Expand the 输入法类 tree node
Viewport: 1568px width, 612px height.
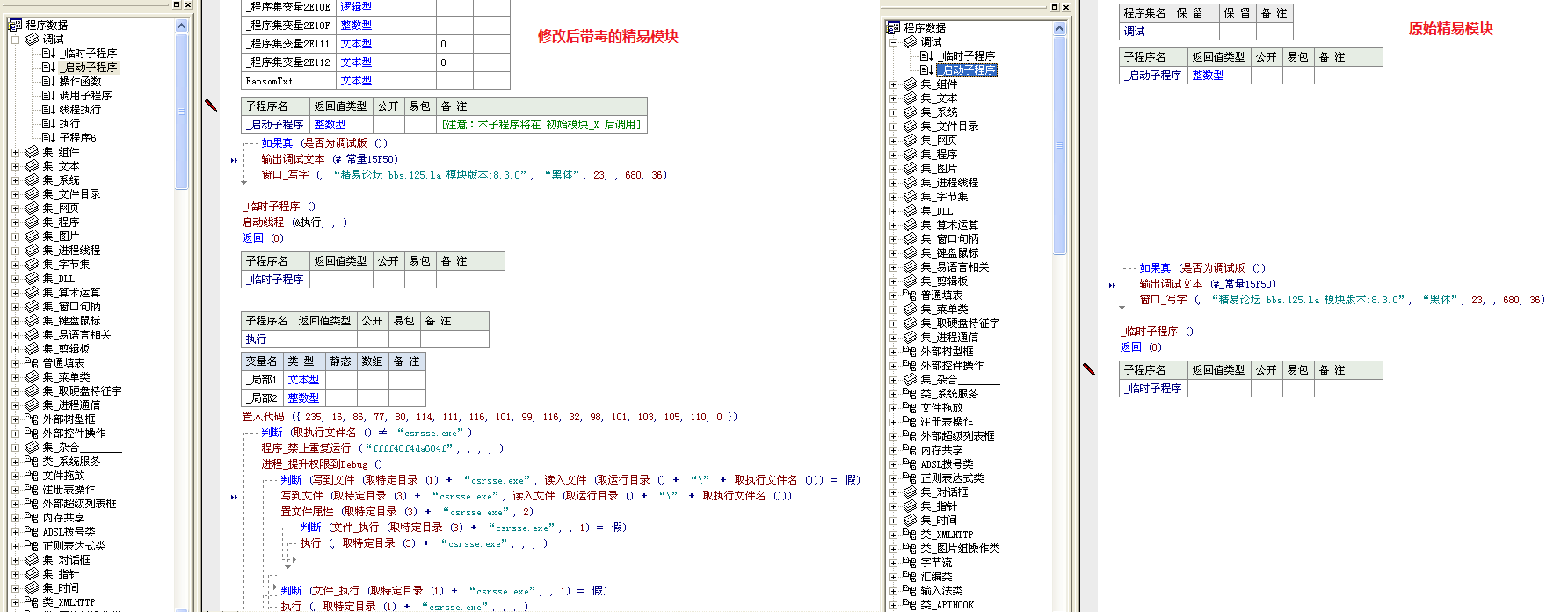click(894, 591)
